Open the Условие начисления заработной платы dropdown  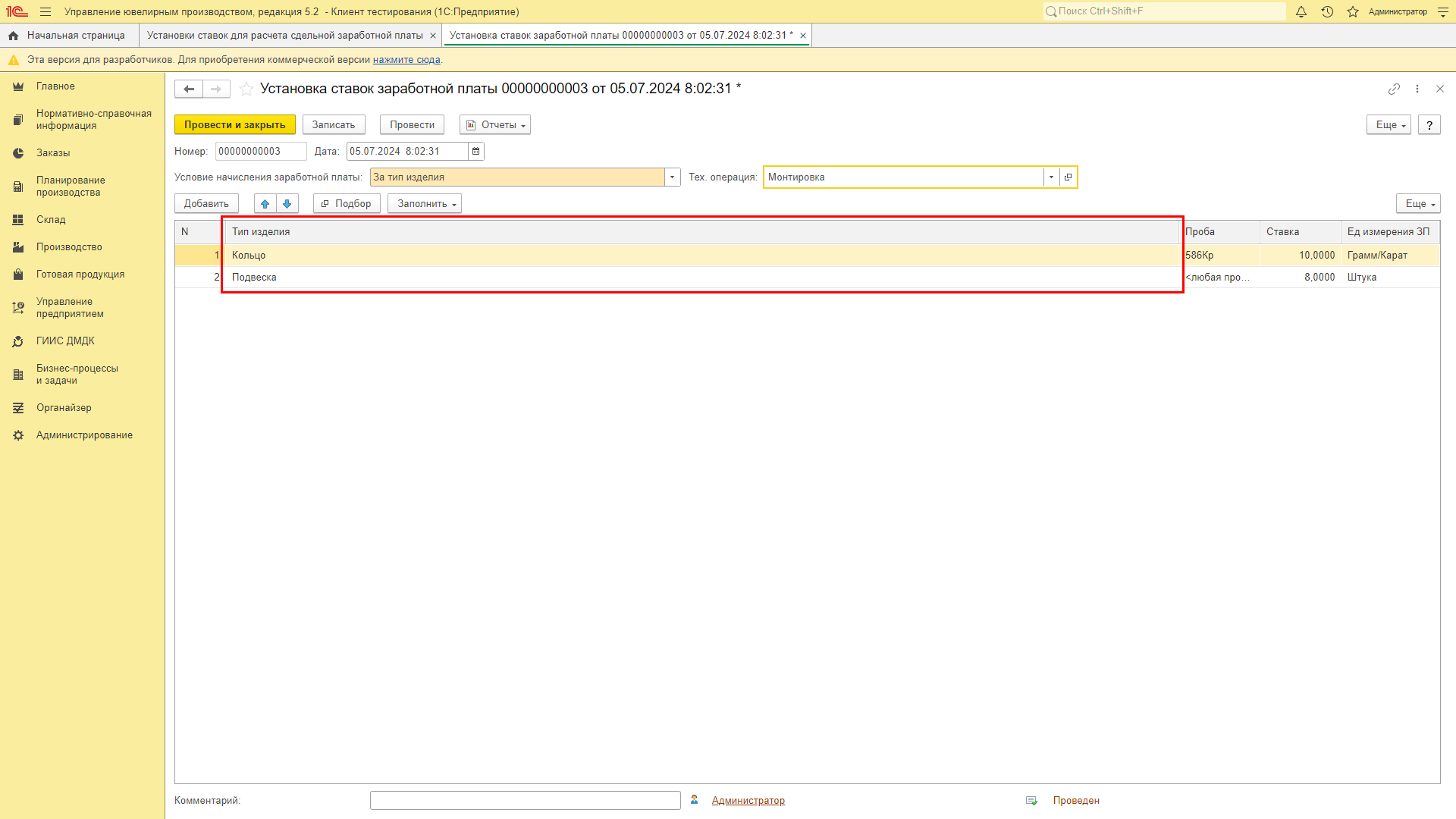point(672,177)
